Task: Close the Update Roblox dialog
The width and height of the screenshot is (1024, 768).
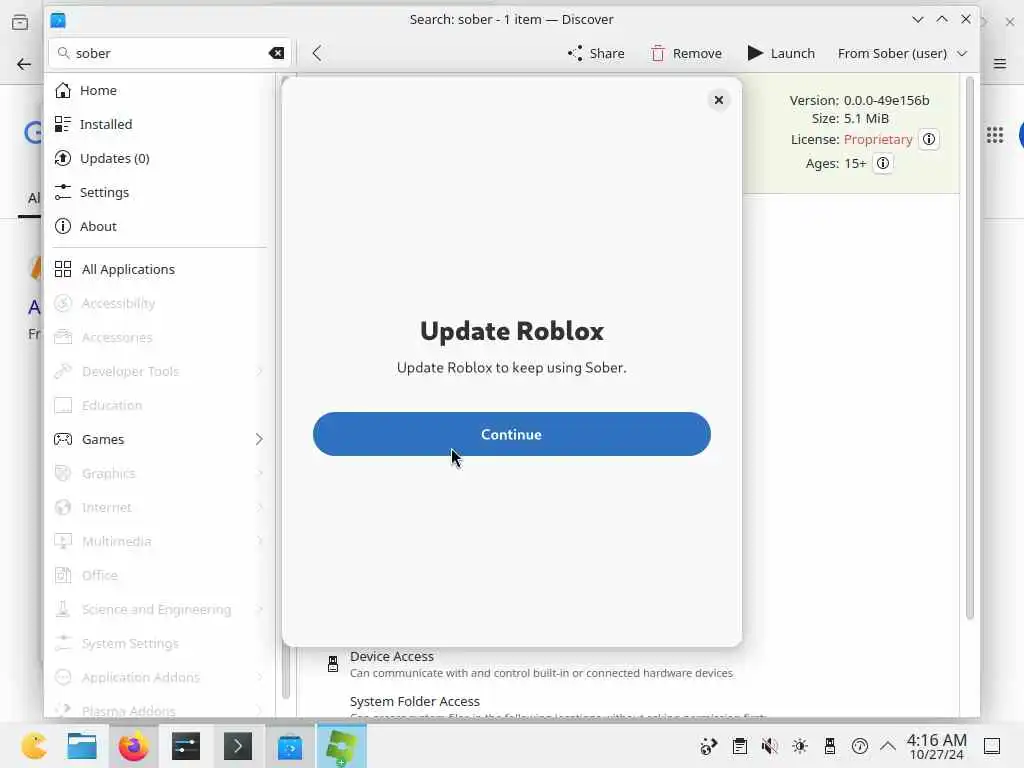Action: (718, 100)
